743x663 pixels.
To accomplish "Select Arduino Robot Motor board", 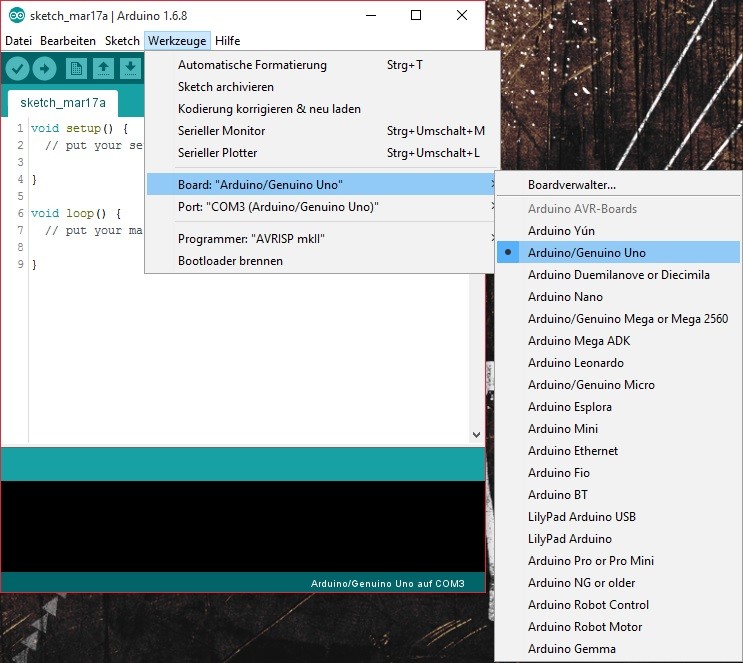I will [618, 627].
